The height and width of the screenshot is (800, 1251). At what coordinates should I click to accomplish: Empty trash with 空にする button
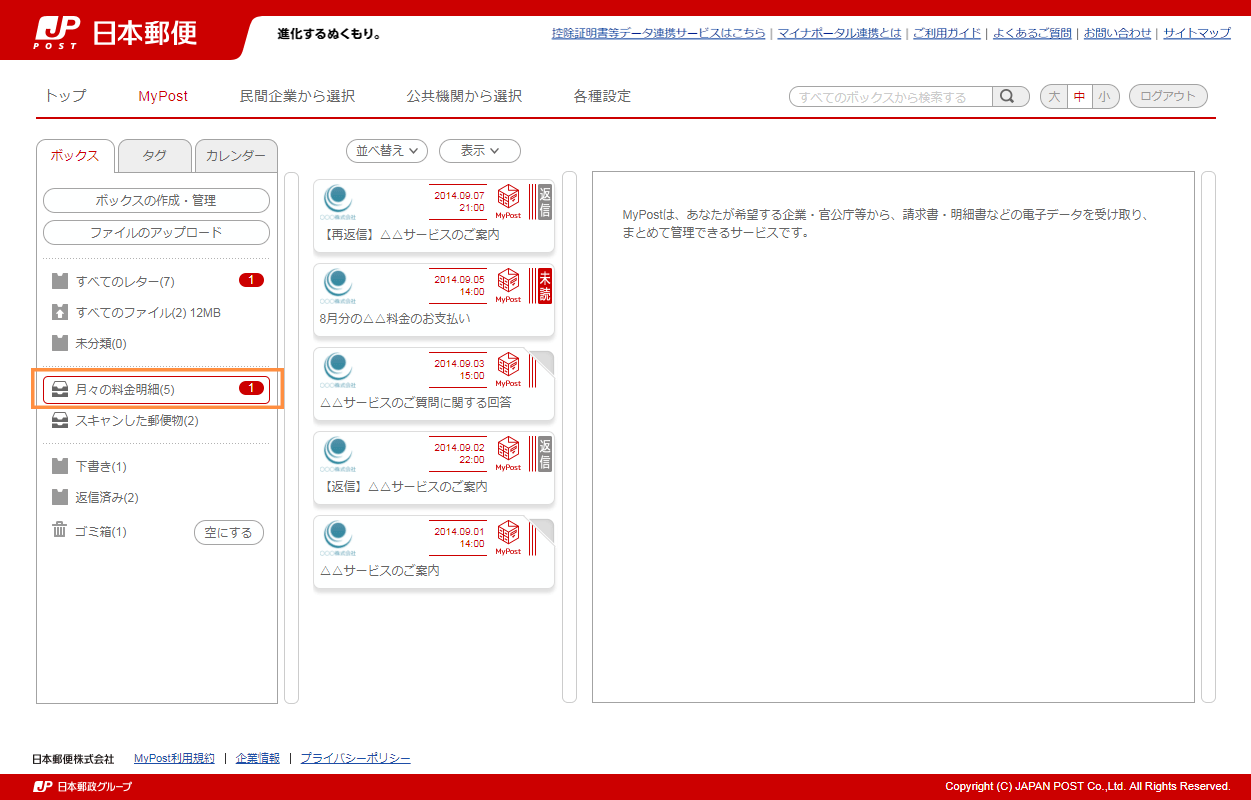pyautogui.click(x=229, y=533)
